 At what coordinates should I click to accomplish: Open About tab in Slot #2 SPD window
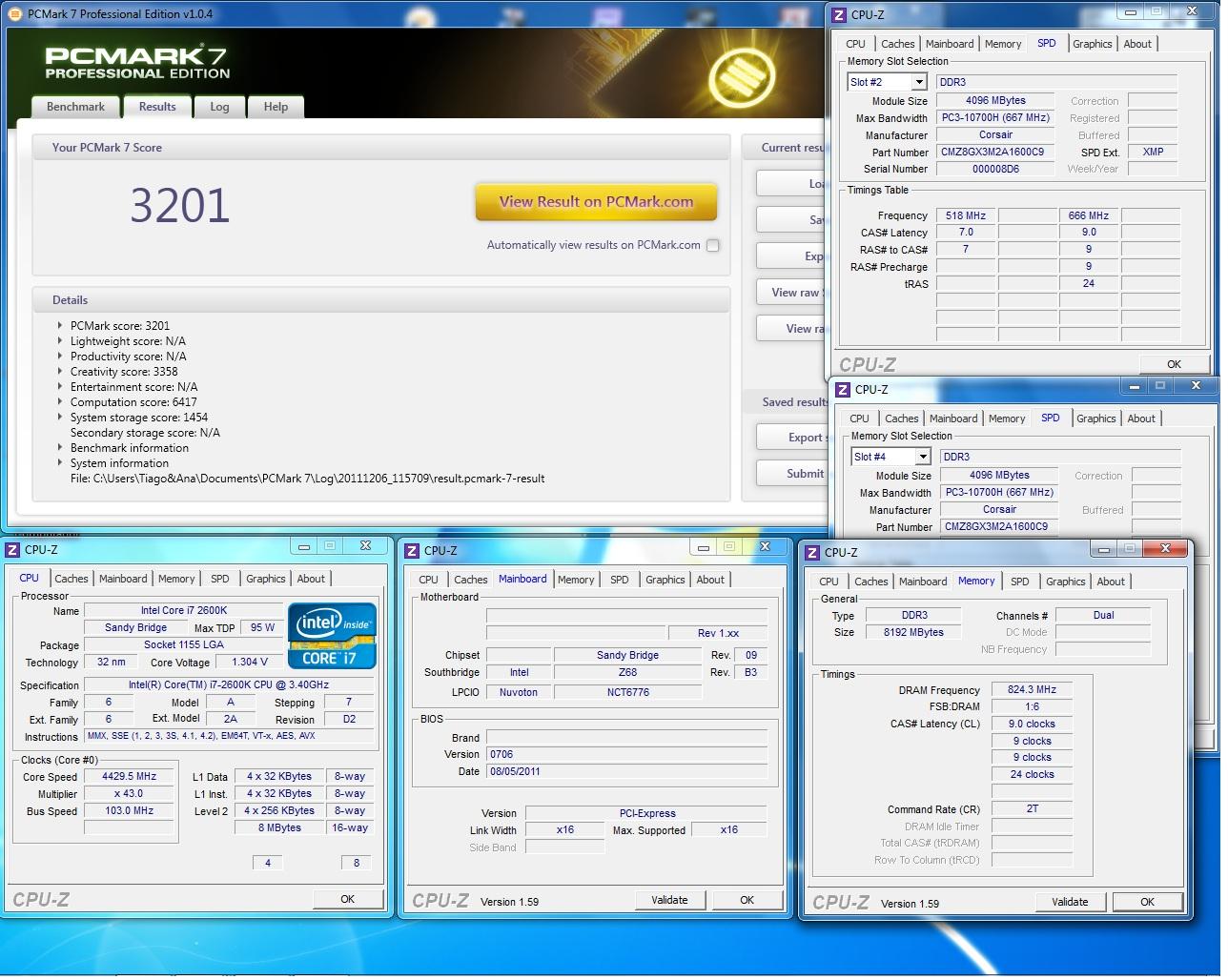[x=1137, y=44]
